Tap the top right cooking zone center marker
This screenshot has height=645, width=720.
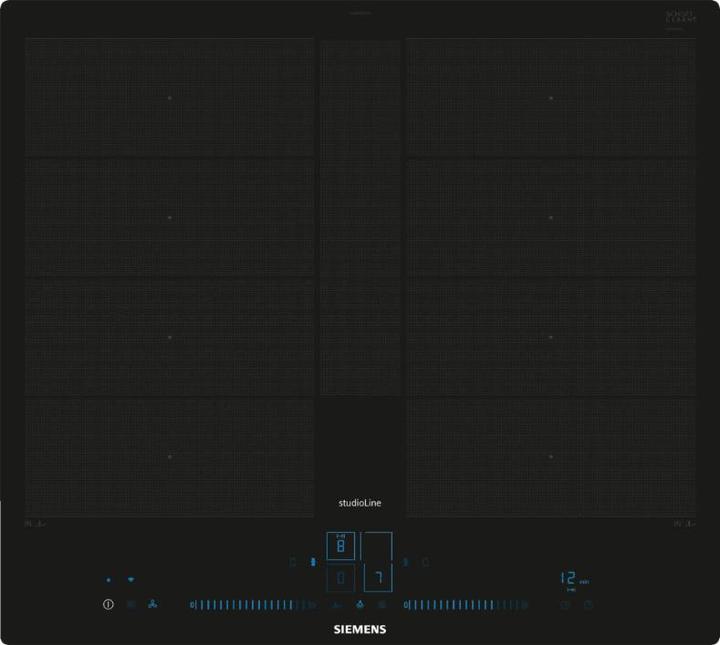click(551, 98)
